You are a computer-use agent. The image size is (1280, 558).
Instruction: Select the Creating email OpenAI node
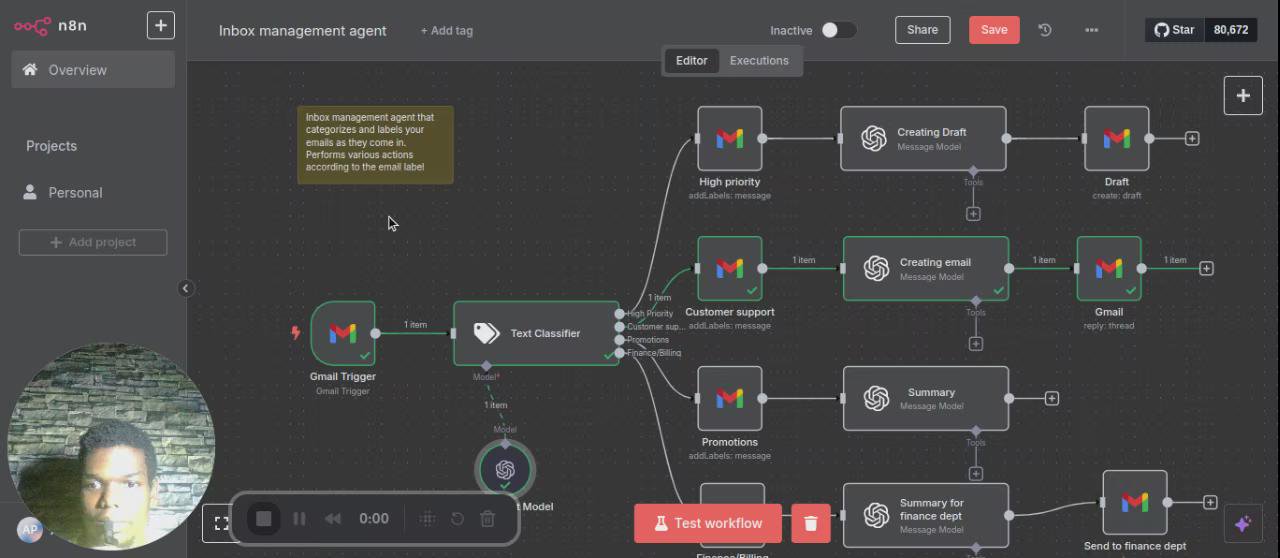(x=926, y=268)
